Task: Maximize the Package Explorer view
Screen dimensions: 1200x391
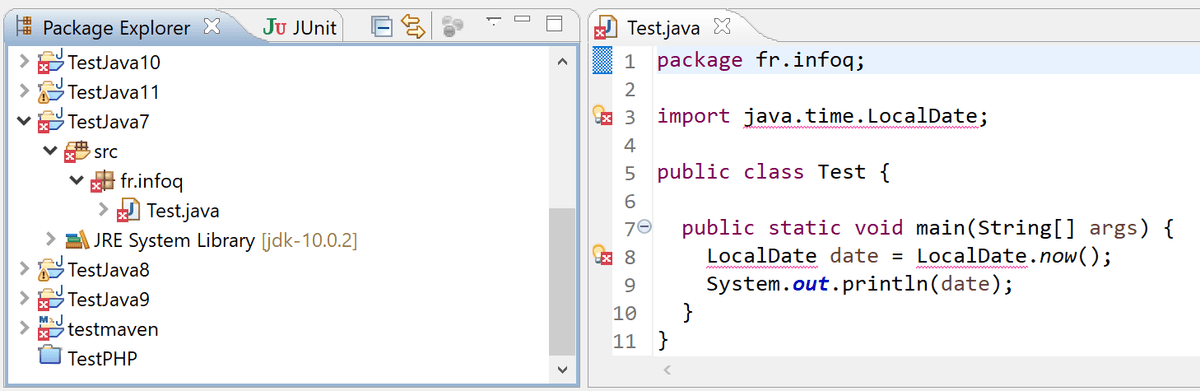Action: pyautogui.click(x=553, y=22)
